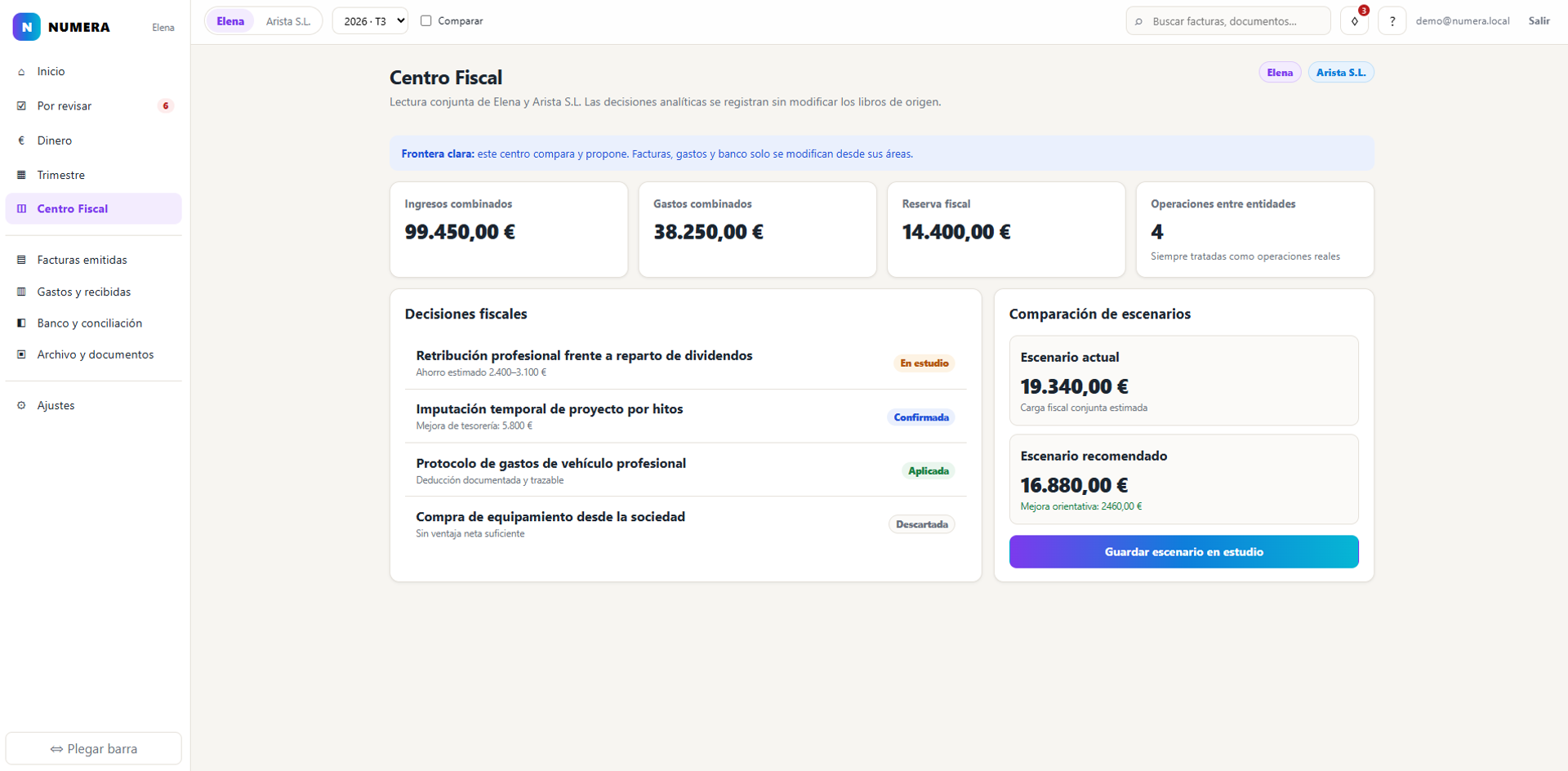Click the Facturas emitidas icon
1568x771 pixels.
(21, 260)
